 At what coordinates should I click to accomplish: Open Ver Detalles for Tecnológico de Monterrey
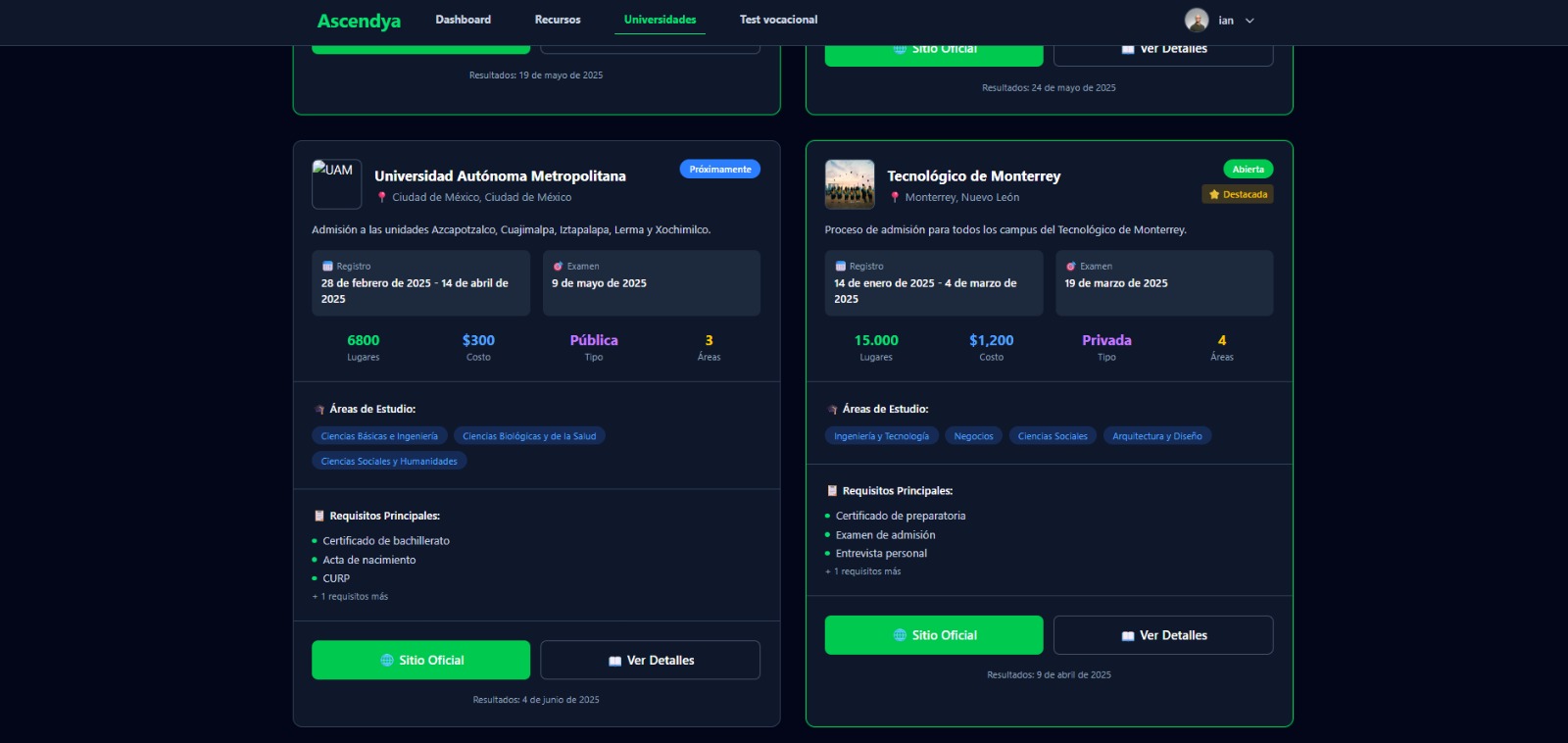(1163, 635)
